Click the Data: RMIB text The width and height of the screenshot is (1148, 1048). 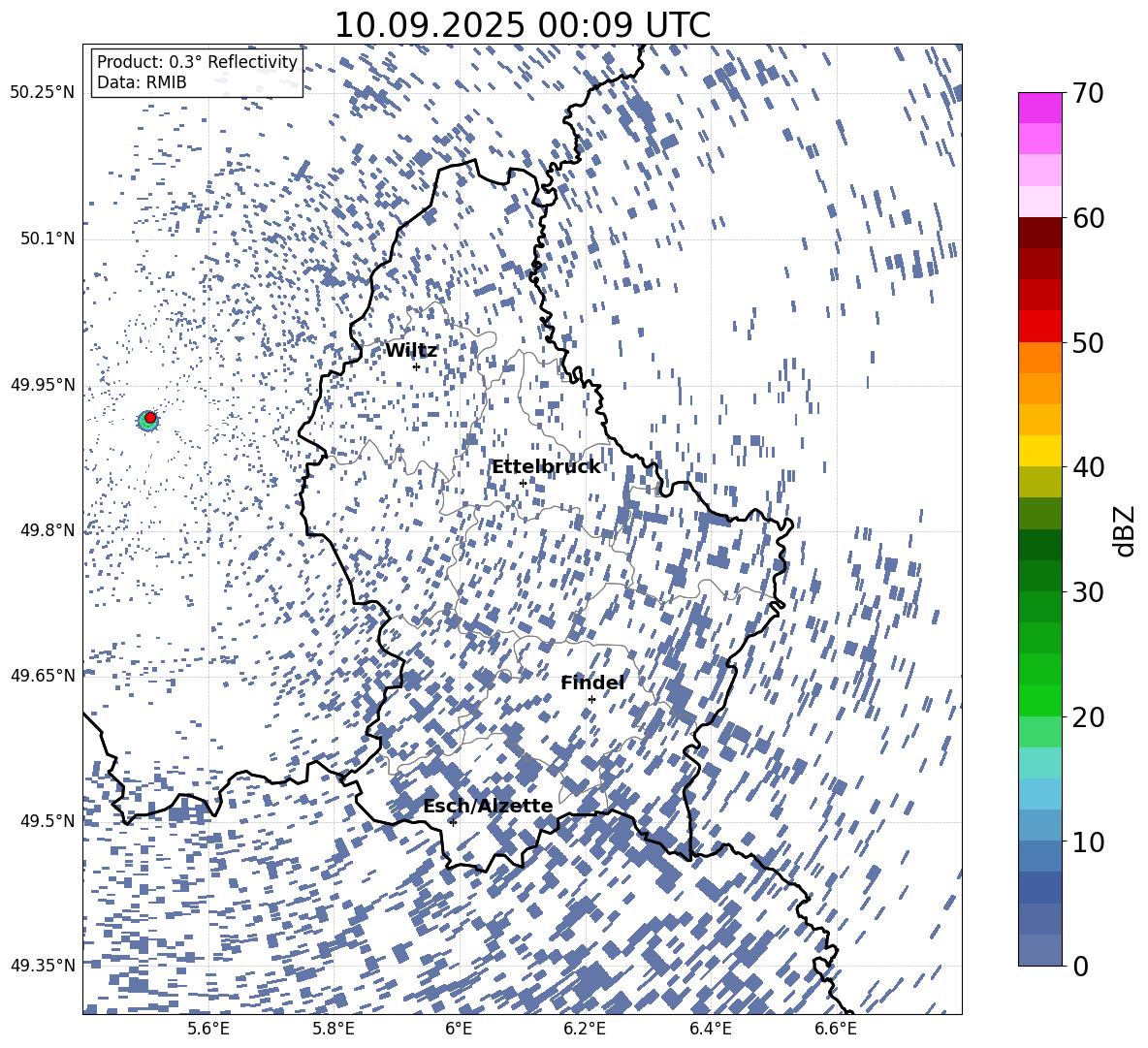(x=142, y=82)
